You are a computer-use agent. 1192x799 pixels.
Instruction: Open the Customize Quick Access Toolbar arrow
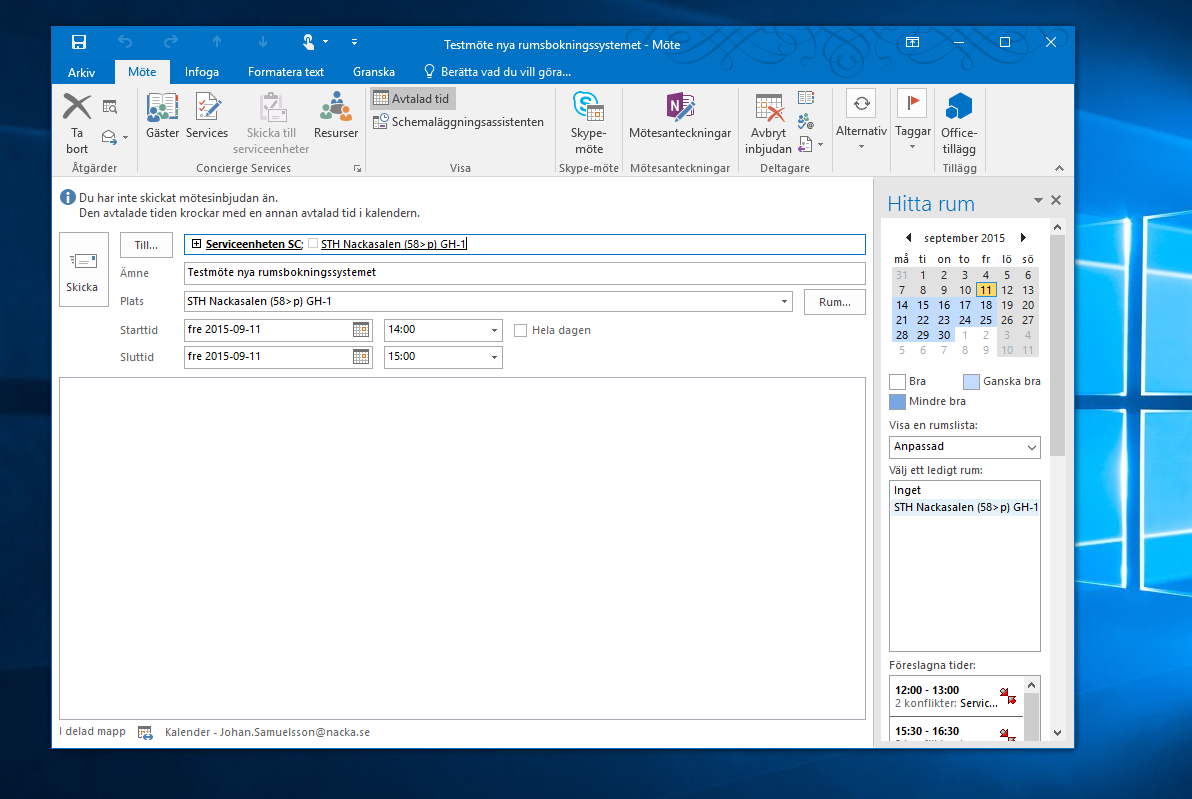coord(354,42)
